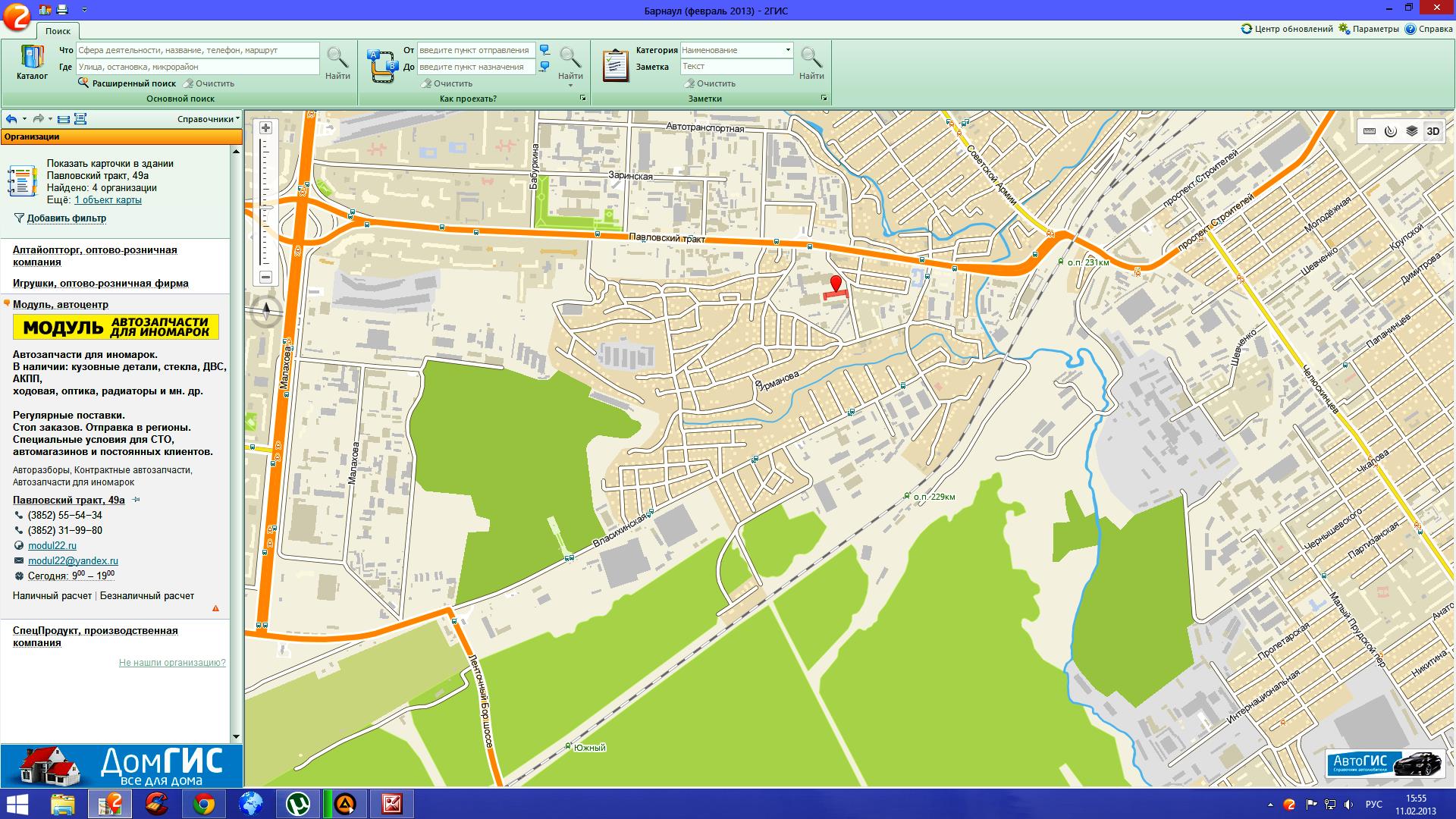Click the map zoom out minus button
The width and height of the screenshot is (1456, 819).
coord(265,277)
